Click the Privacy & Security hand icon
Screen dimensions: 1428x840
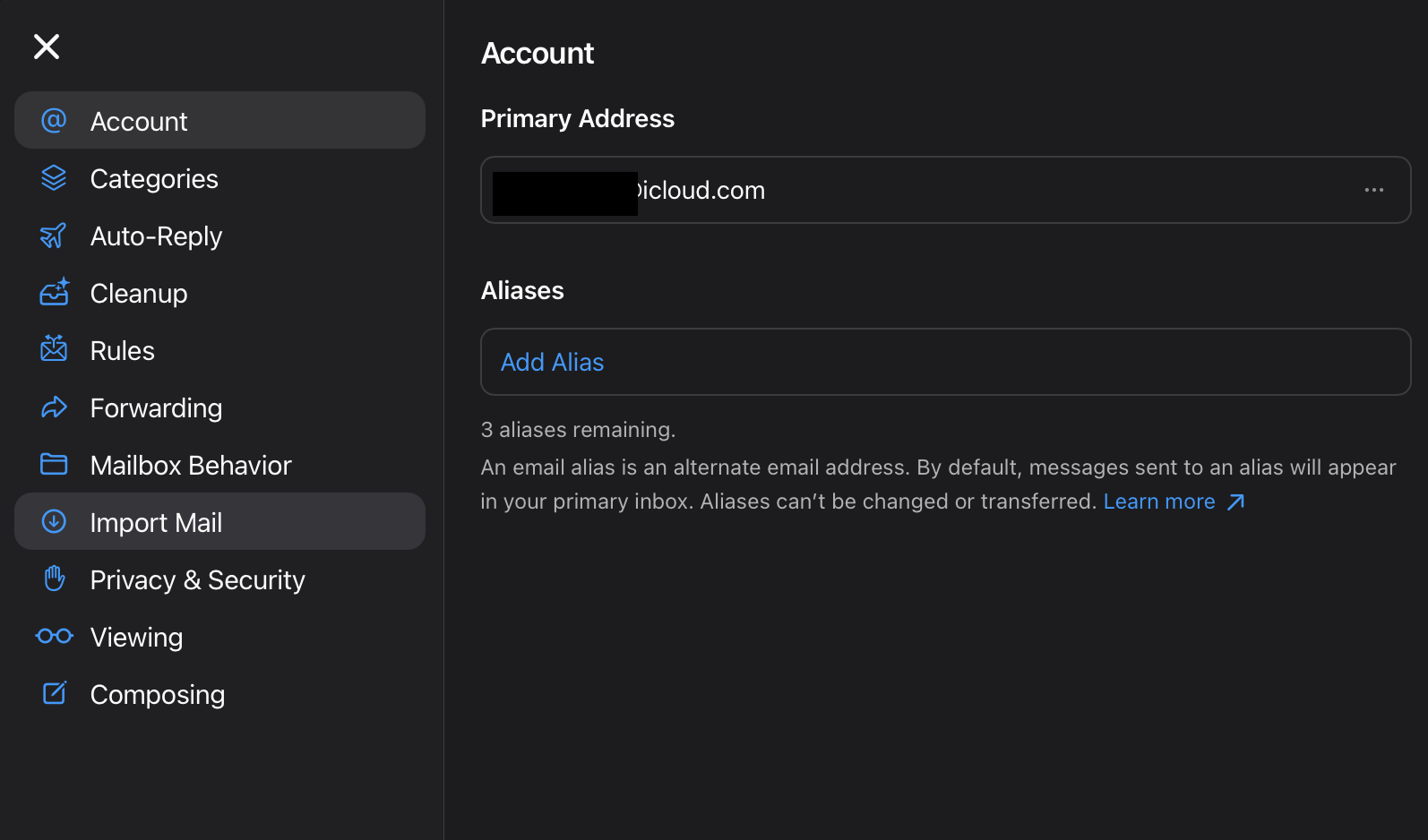point(54,579)
